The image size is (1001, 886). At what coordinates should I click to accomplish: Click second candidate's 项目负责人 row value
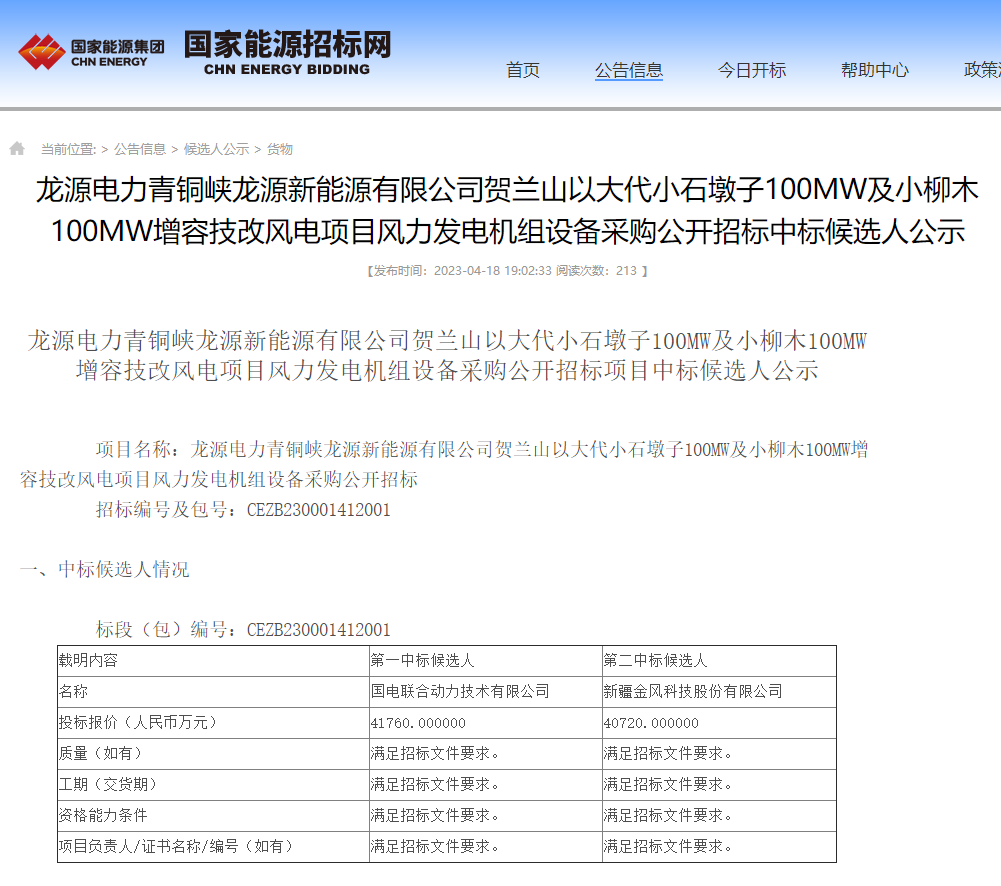pos(719,847)
